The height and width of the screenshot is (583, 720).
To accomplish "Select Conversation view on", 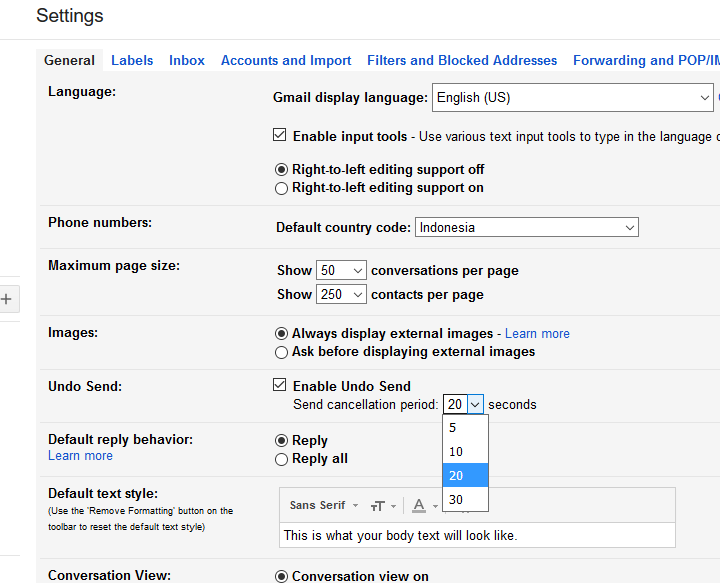I will (x=281, y=576).
